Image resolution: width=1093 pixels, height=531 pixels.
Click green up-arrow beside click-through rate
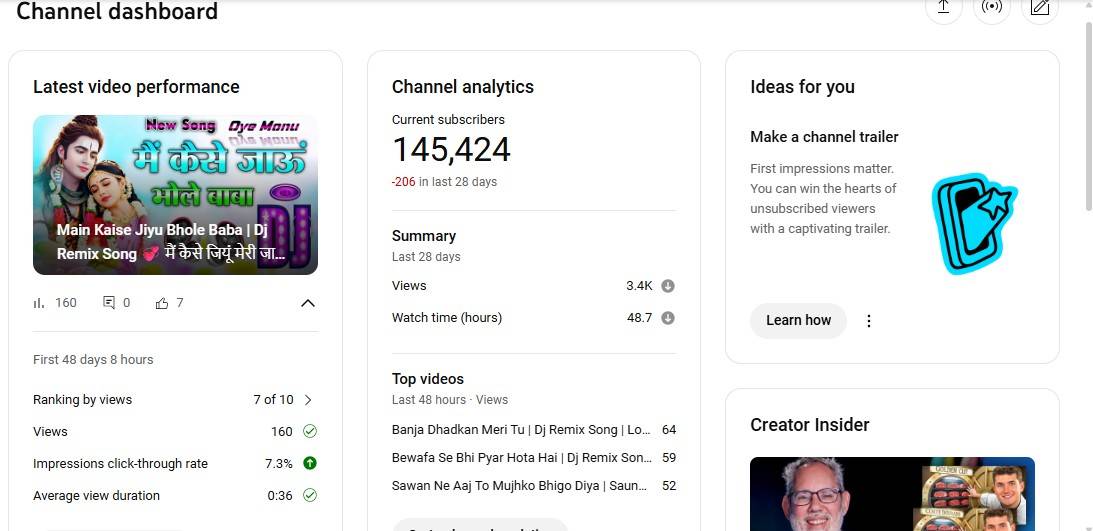310,464
